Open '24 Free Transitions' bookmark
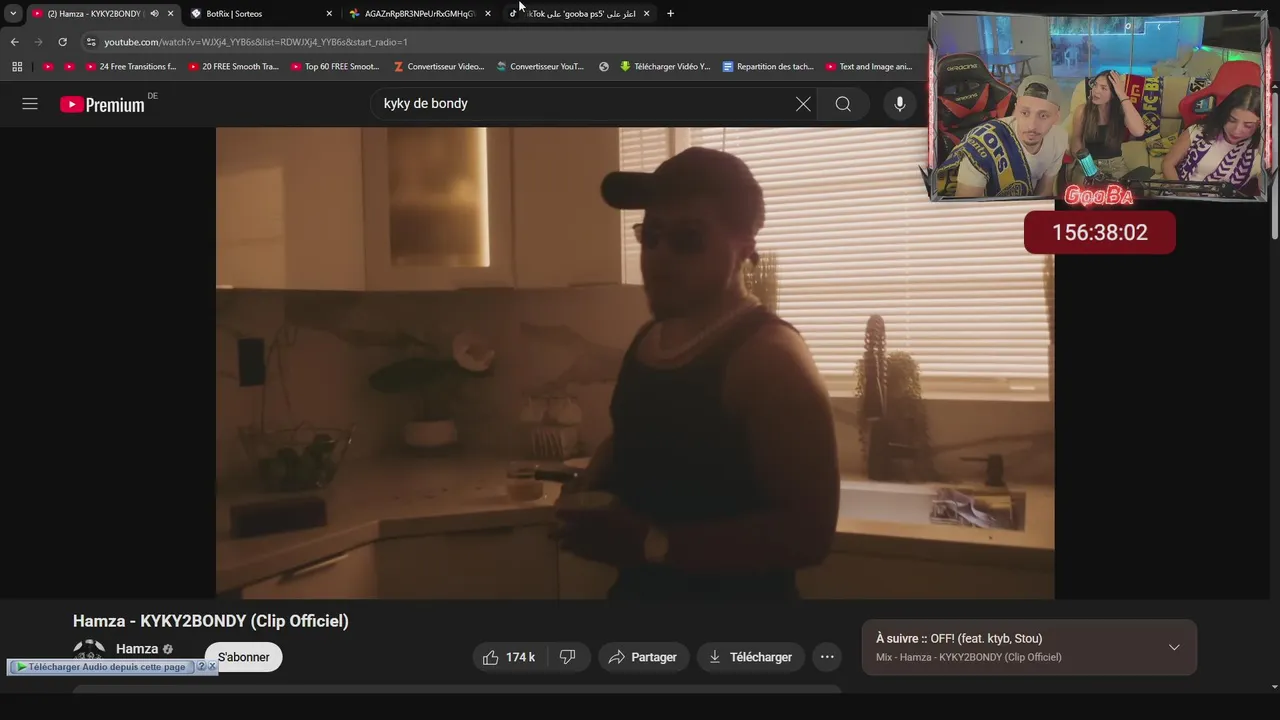 point(131,67)
